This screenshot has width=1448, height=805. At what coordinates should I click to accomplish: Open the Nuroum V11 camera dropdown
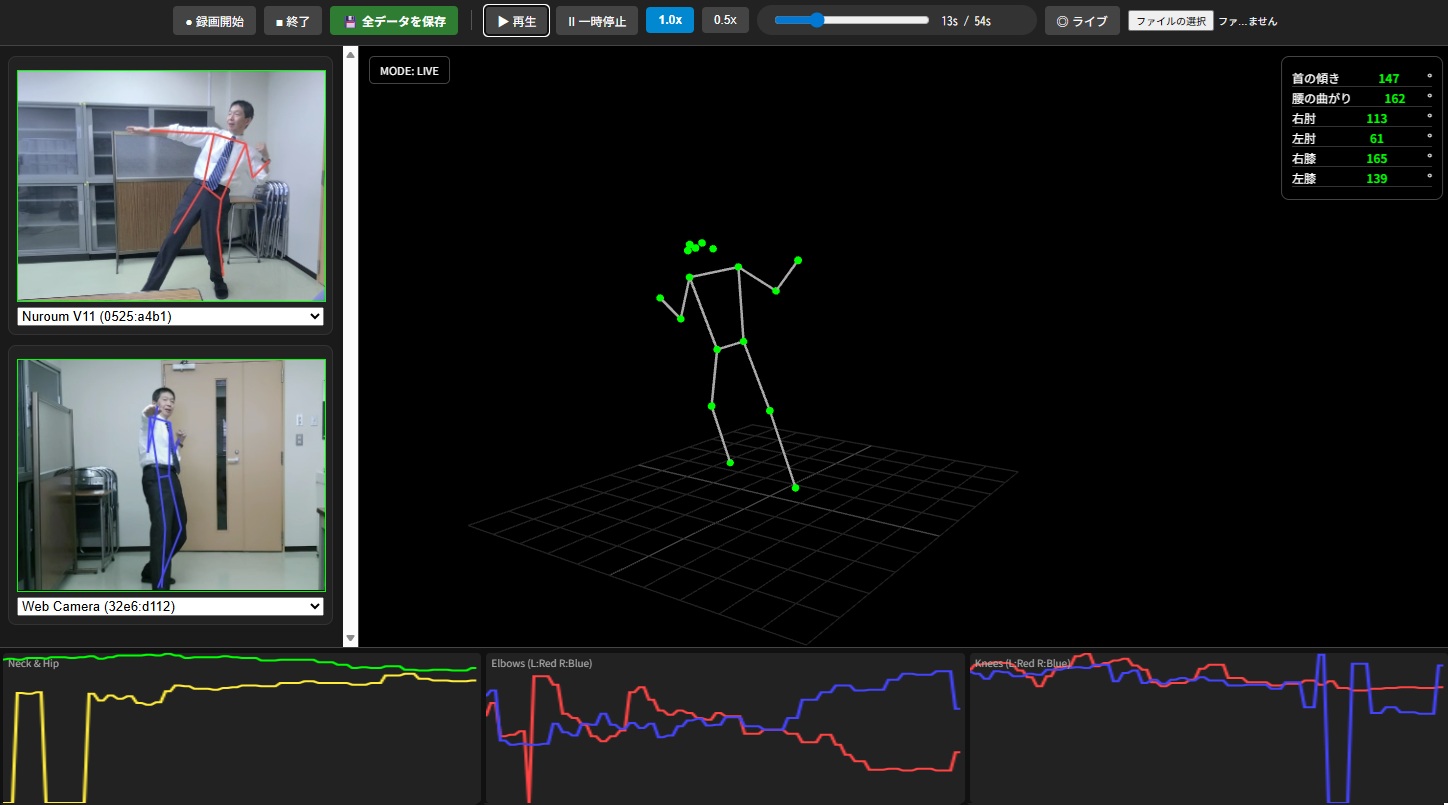171,316
